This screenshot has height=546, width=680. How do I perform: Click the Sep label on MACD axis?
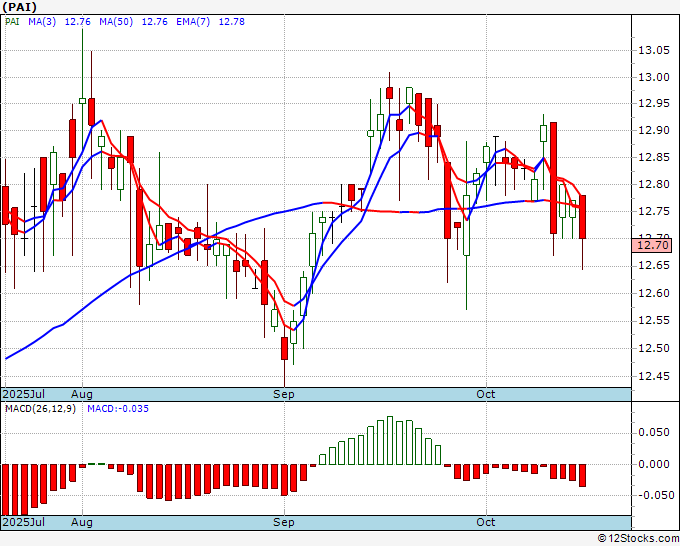point(284,522)
